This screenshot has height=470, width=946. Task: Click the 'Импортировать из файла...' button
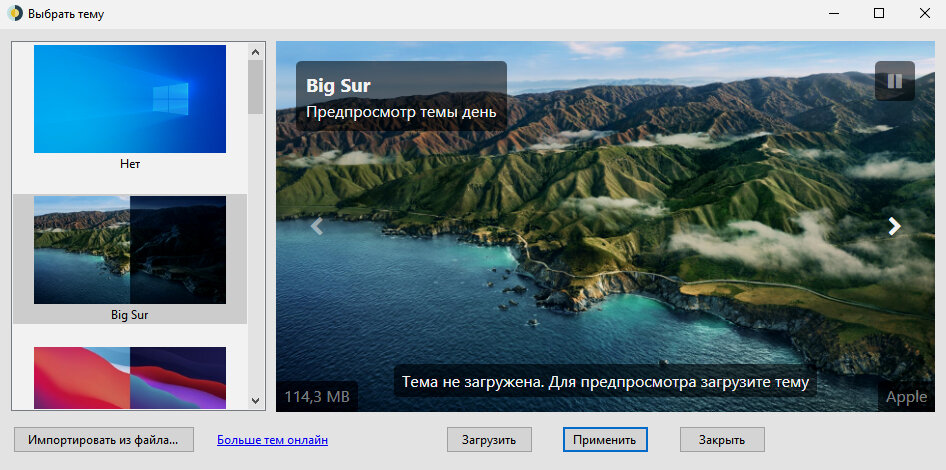103,440
